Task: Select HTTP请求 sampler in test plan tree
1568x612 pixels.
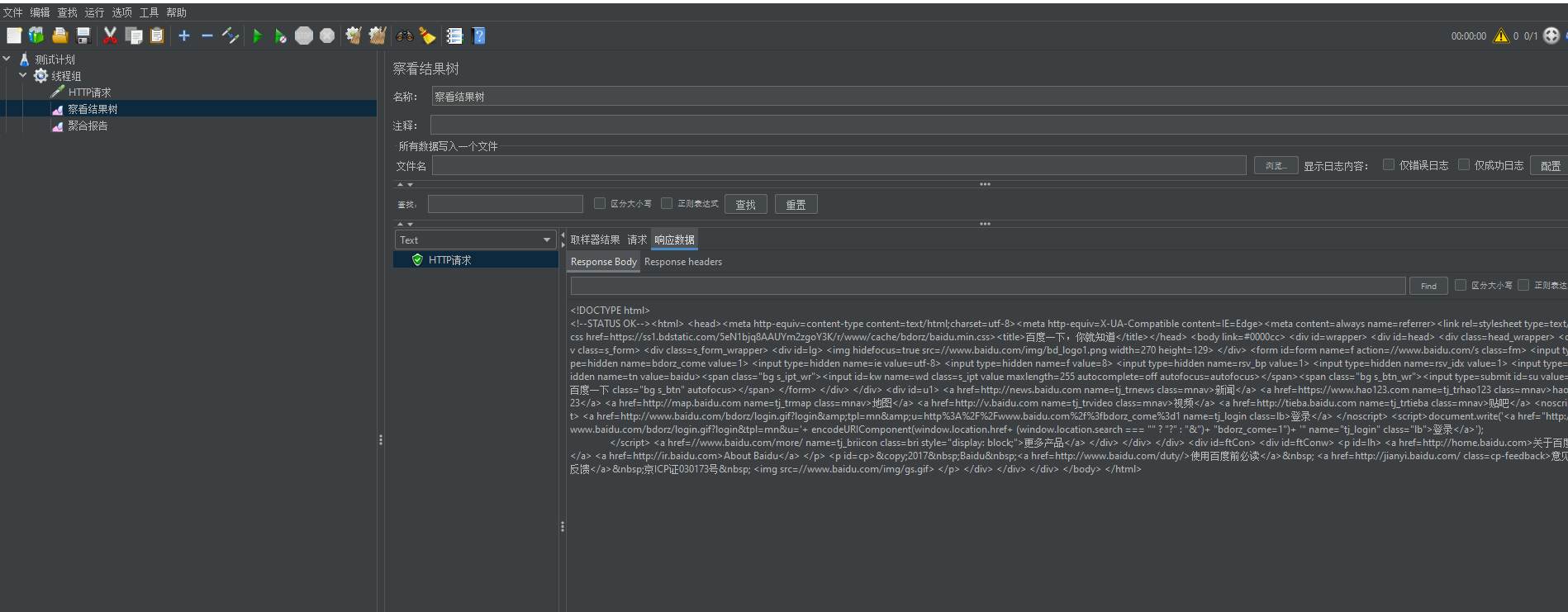Action: click(x=89, y=93)
